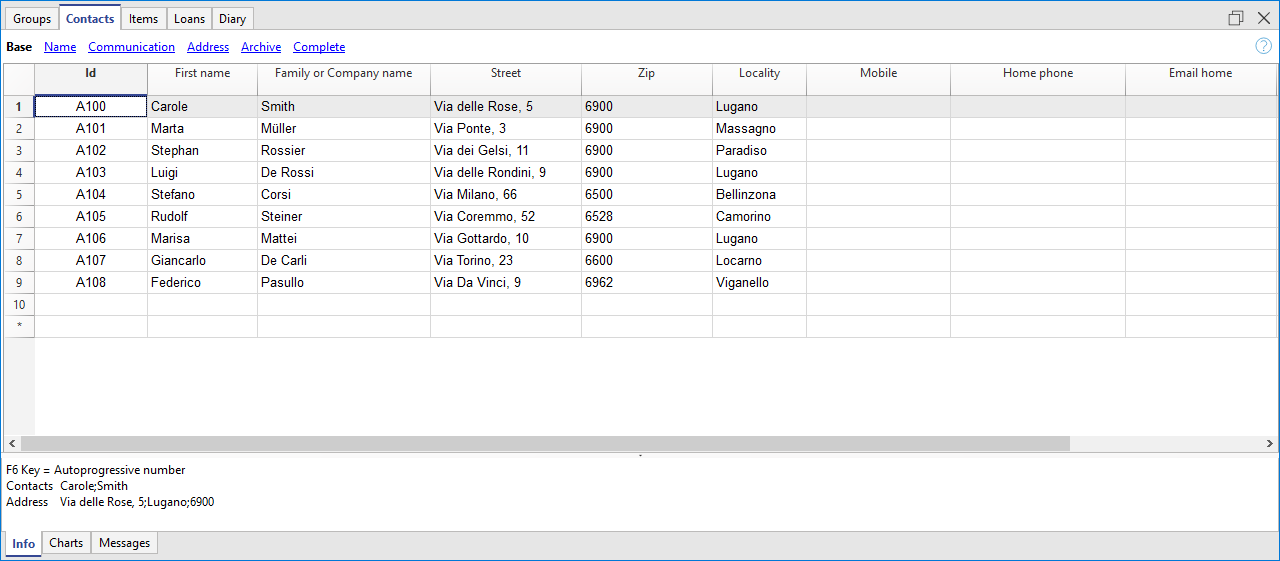
Task: Switch to the Archive view
Action: tap(261, 47)
